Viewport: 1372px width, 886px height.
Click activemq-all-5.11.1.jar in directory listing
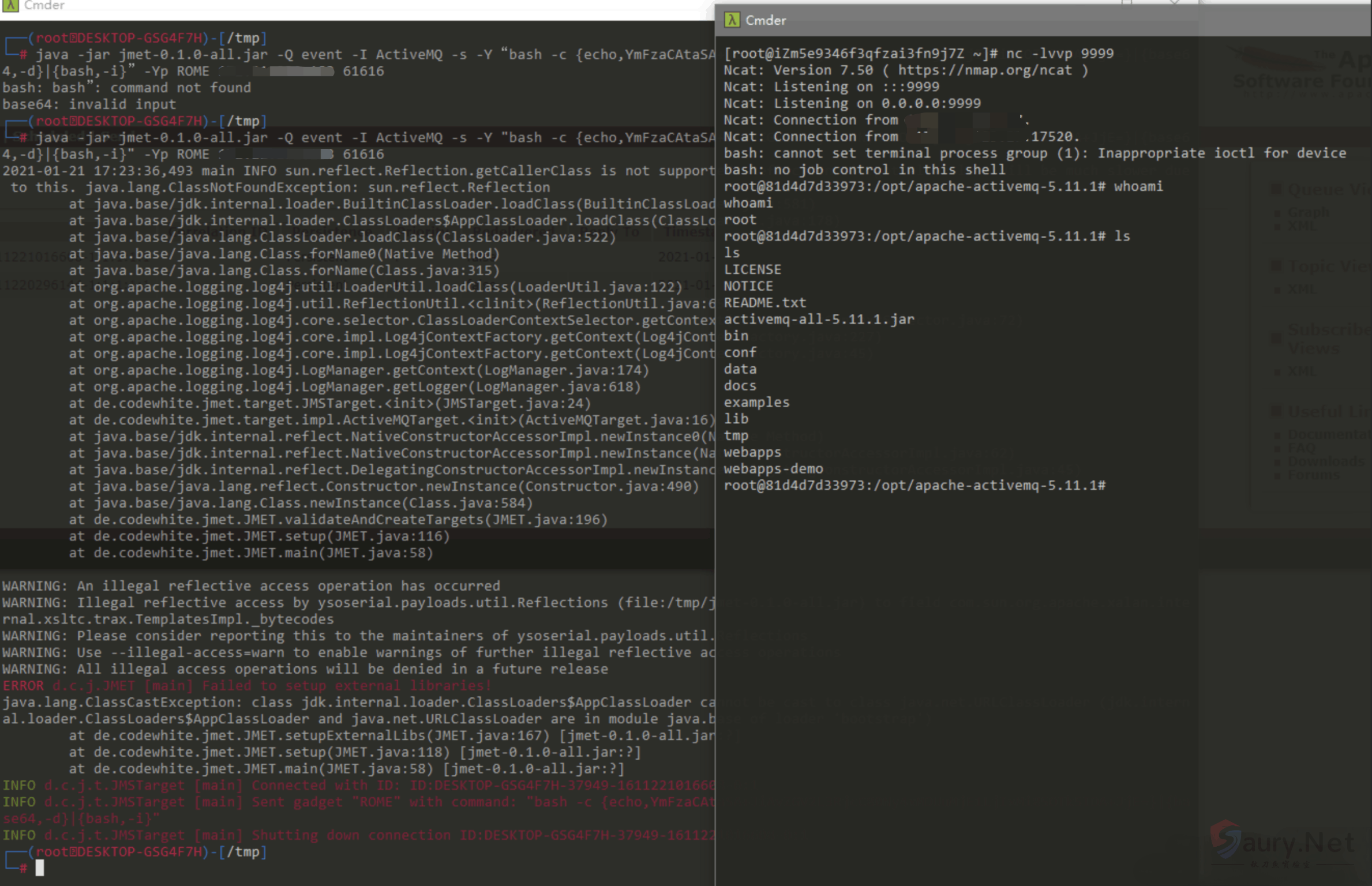pyautogui.click(x=819, y=320)
